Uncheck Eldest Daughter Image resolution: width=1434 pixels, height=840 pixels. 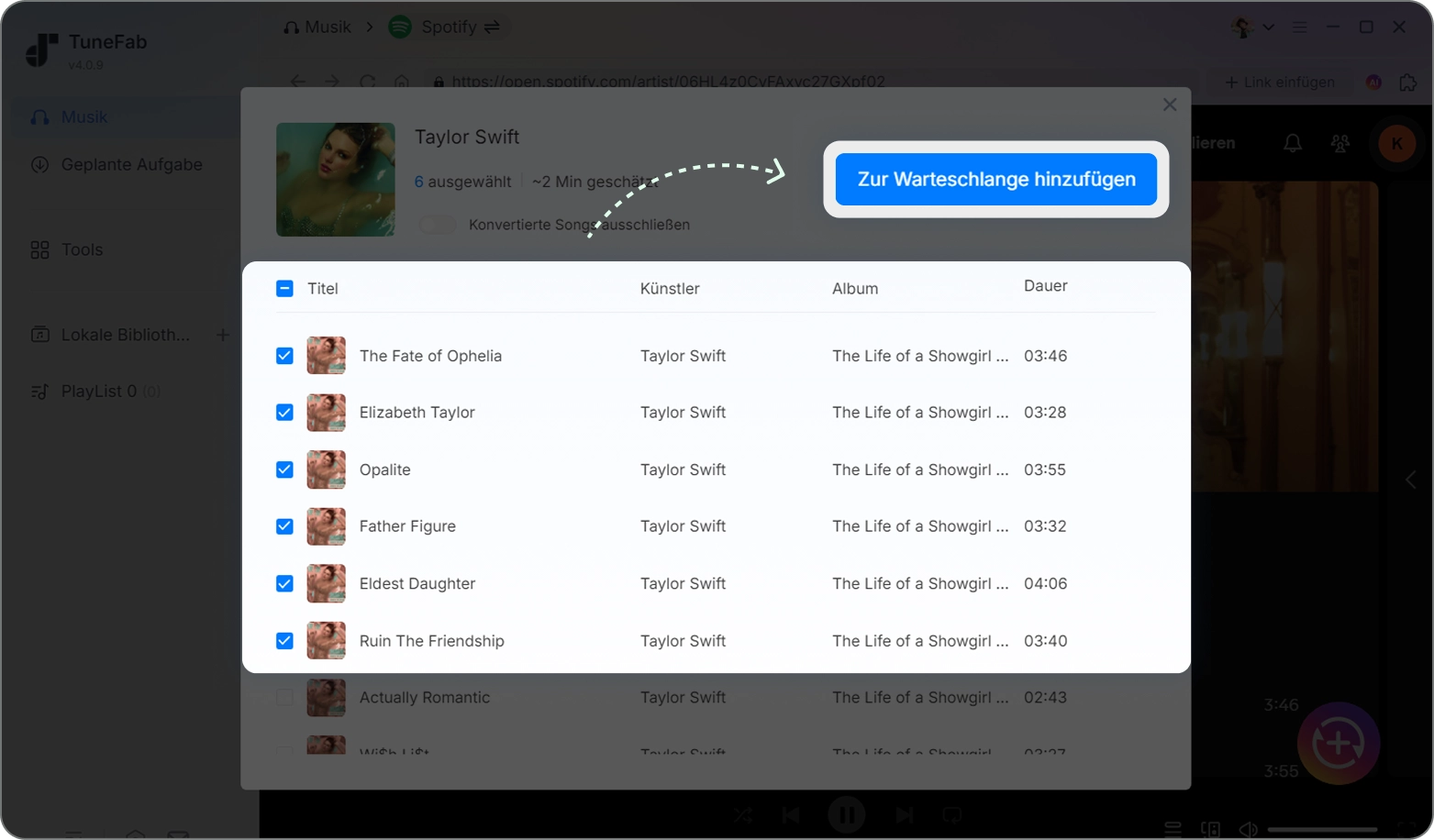[x=284, y=583]
